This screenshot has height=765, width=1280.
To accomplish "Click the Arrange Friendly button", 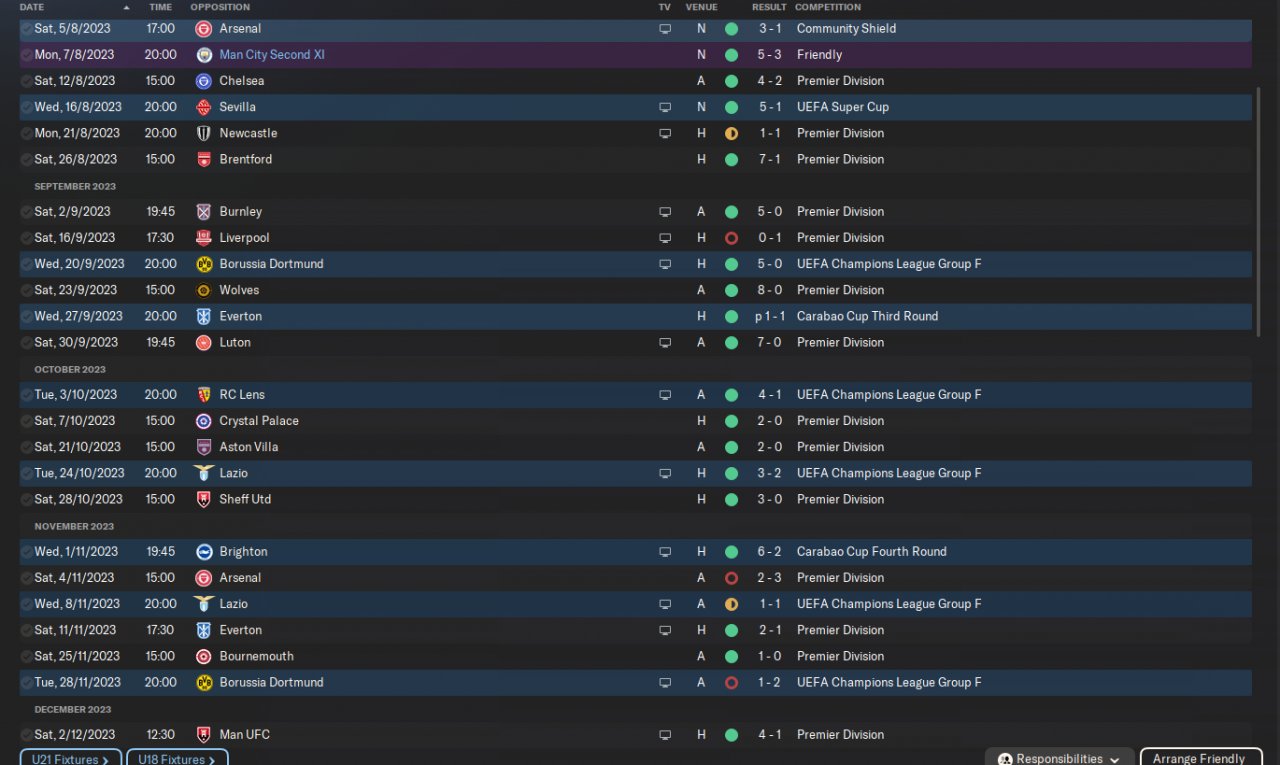I will coord(1199,758).
